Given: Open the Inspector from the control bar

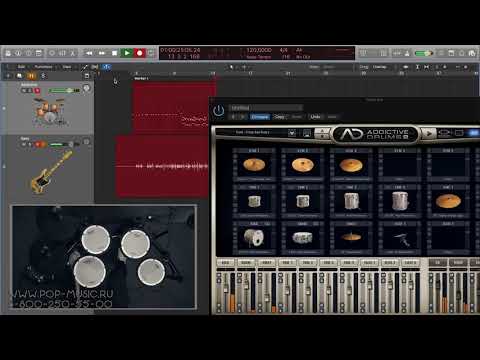Looking at the screenshot, I should point(18,53).
